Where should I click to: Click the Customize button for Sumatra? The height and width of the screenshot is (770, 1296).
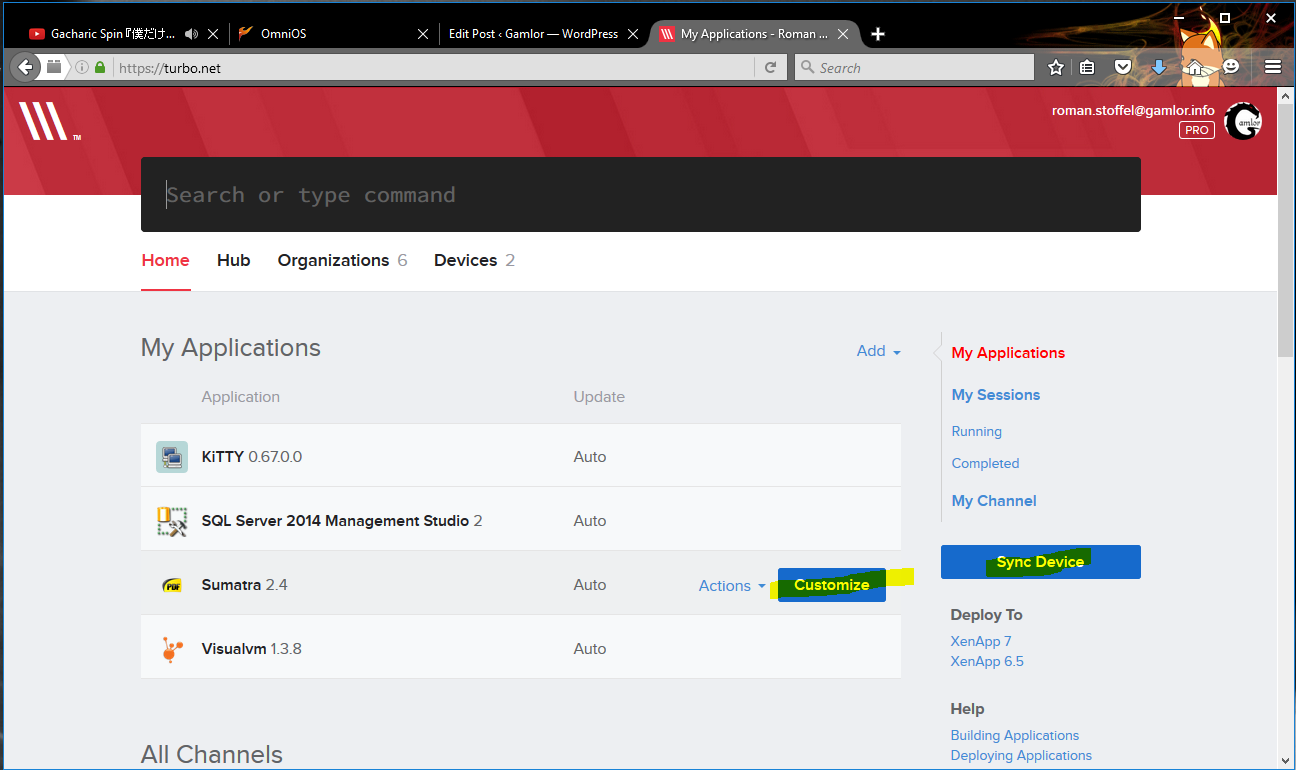tap(832, 585)
